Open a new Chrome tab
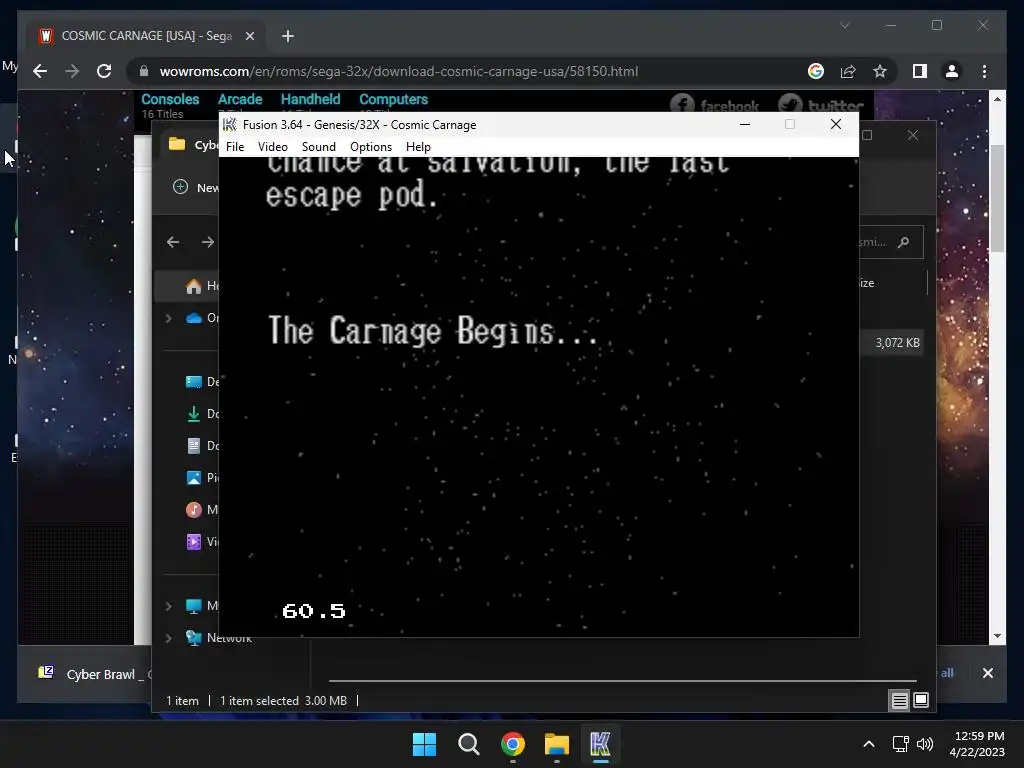1024x768 pixels. 288,36
